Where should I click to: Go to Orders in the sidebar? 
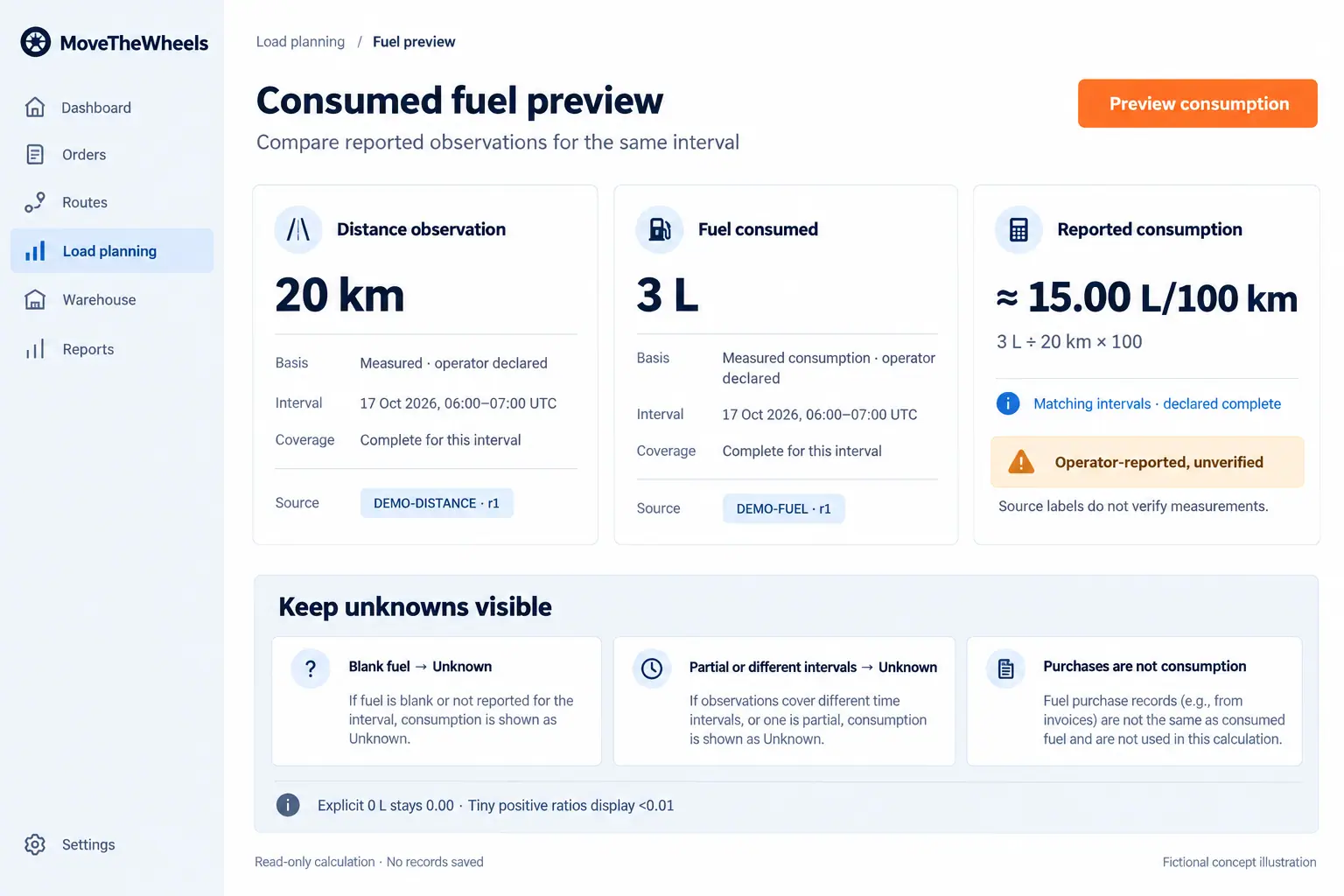click(x=112, y=155)
